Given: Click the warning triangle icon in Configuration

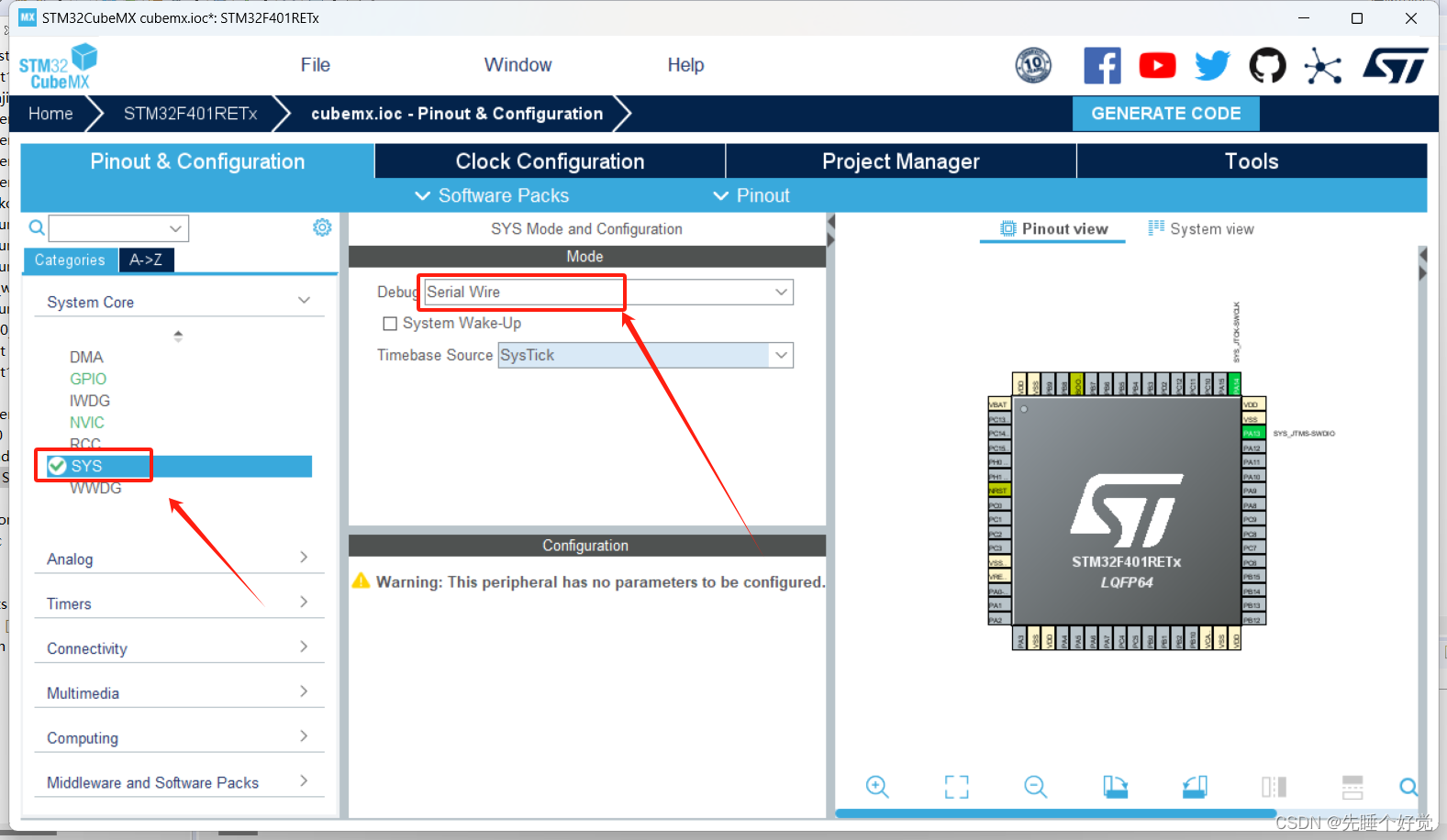Looking at the screenshot, I should pyautogui.click(x=361, y=580).
